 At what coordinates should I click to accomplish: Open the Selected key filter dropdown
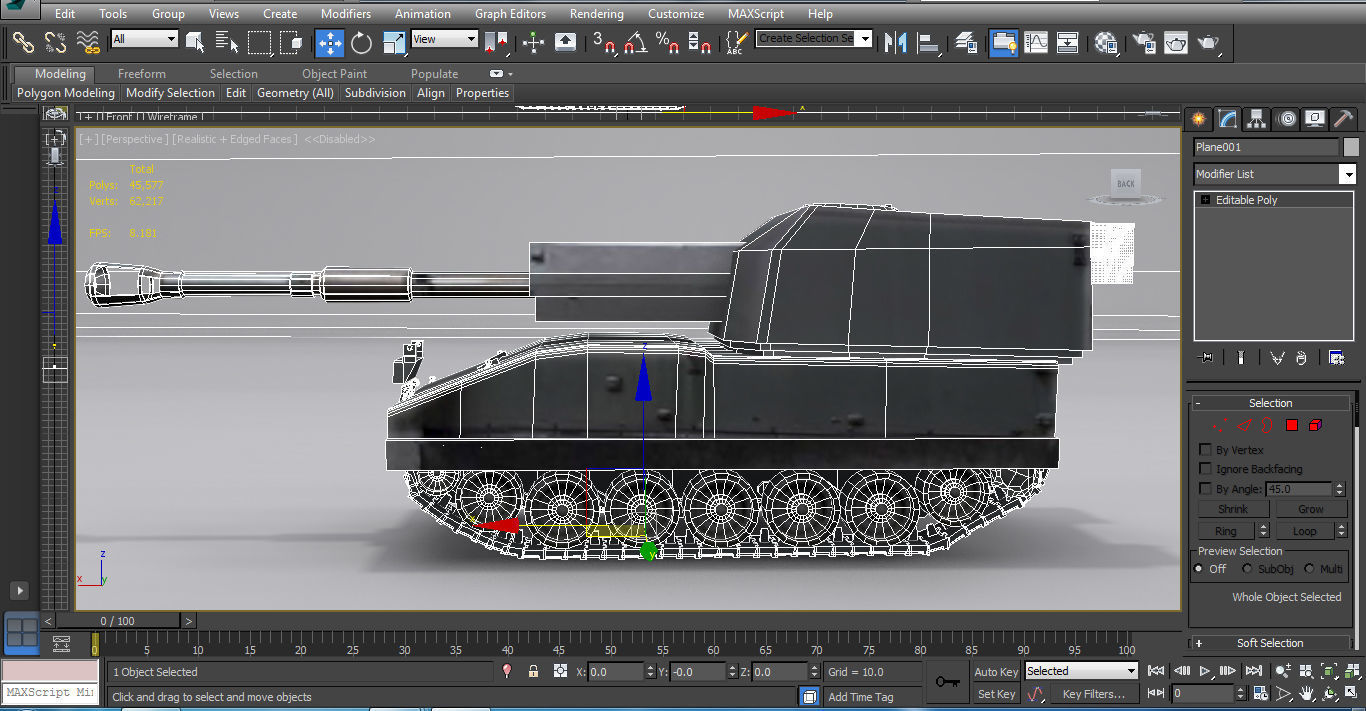point(1081,671)
